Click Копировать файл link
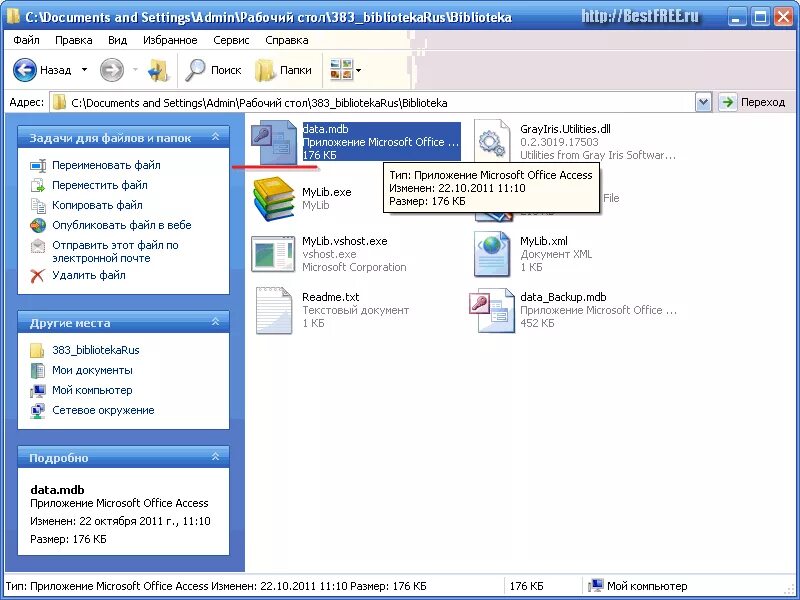The height and width of the screenshot is (600, 800). click(97, 205)
